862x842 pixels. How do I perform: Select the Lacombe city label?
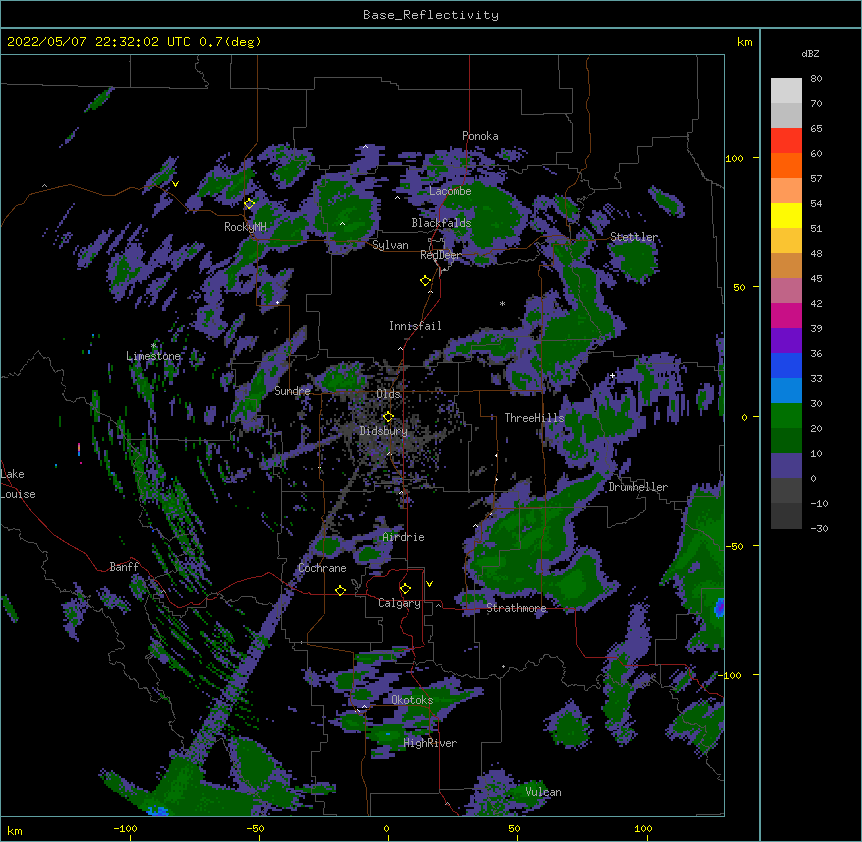450,191
